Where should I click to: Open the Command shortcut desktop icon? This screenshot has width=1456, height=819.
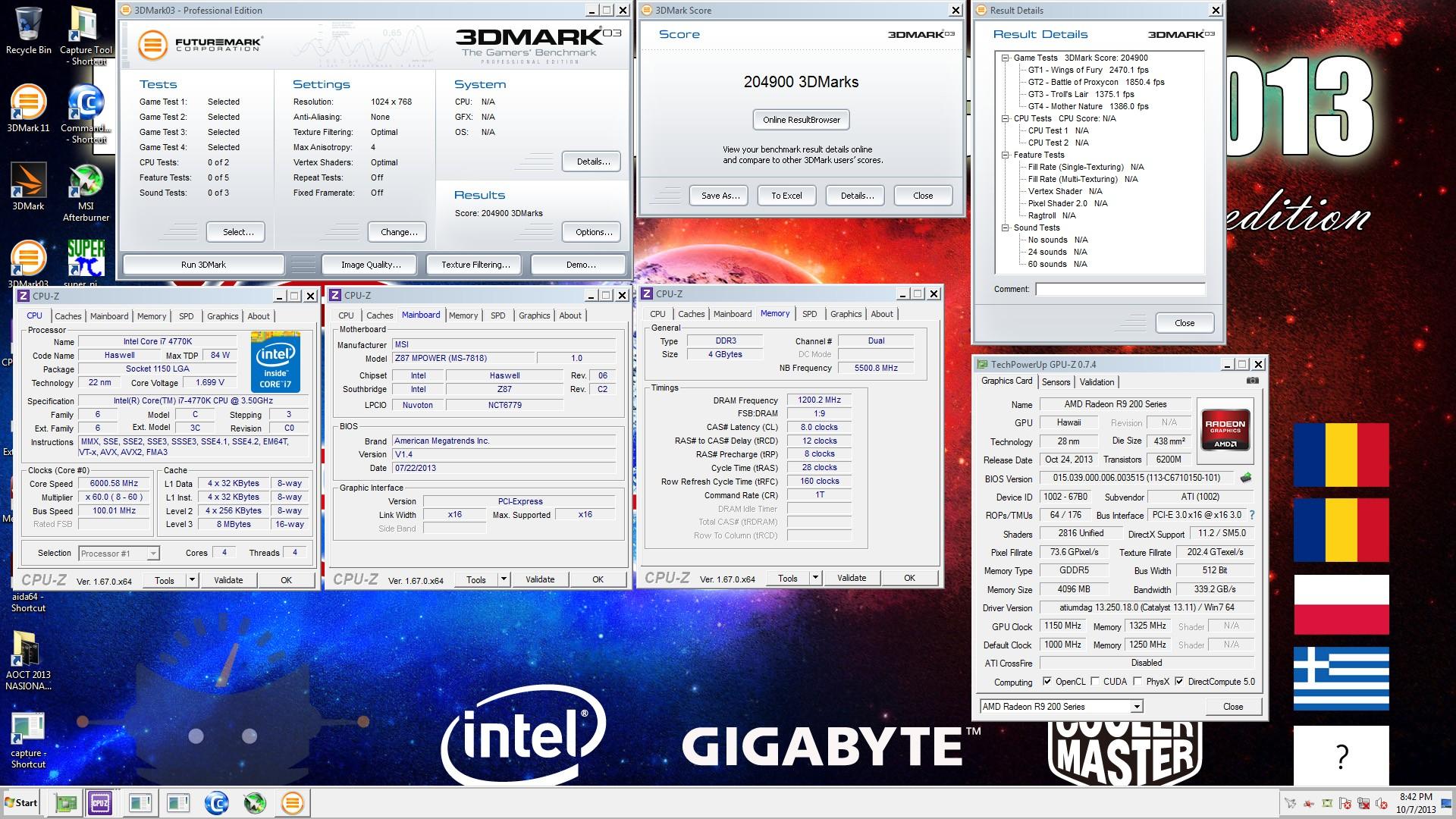pos(86,113)
